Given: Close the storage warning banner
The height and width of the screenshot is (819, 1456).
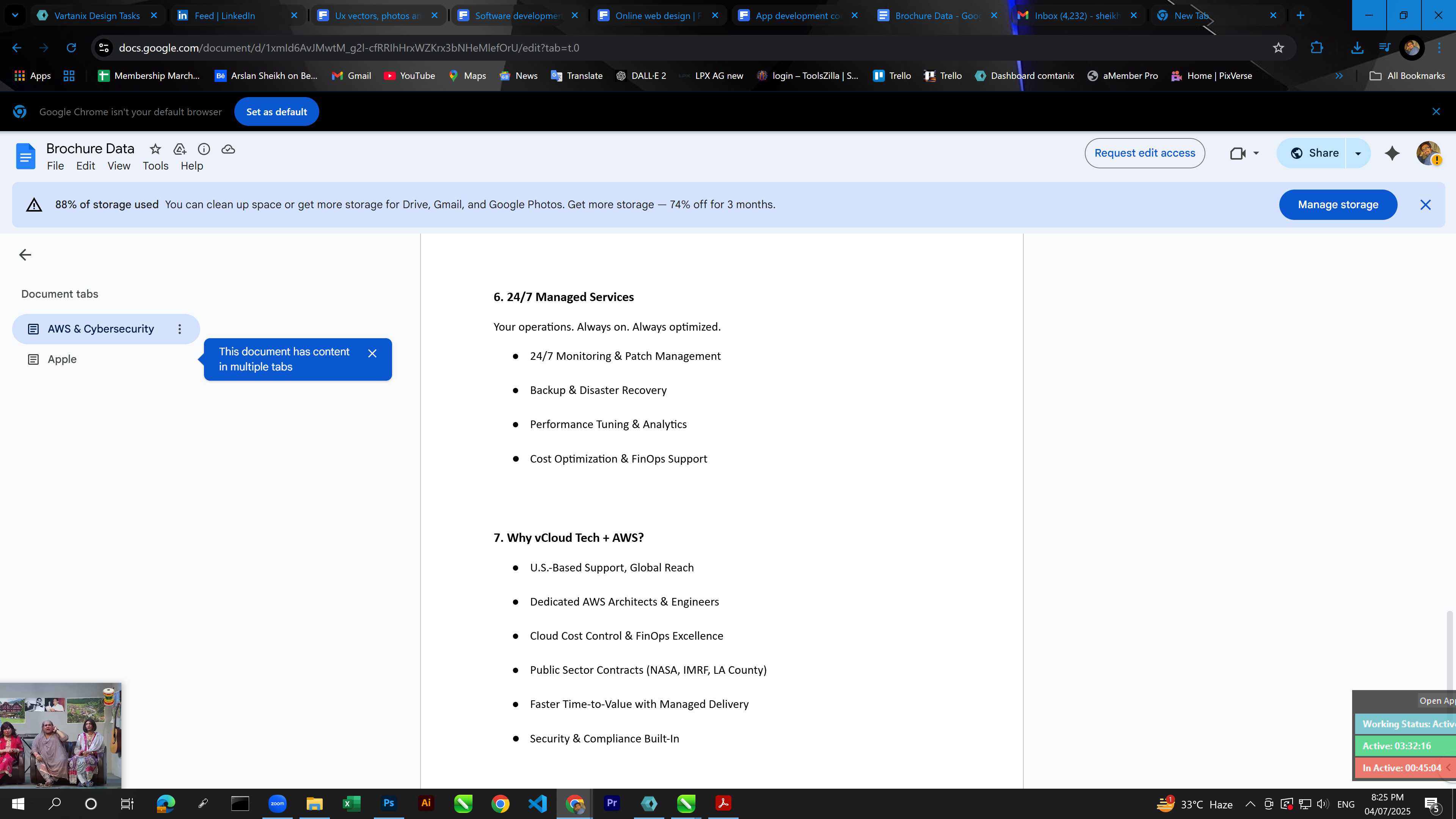Looking at the screenshot, I should (1426, 205).
